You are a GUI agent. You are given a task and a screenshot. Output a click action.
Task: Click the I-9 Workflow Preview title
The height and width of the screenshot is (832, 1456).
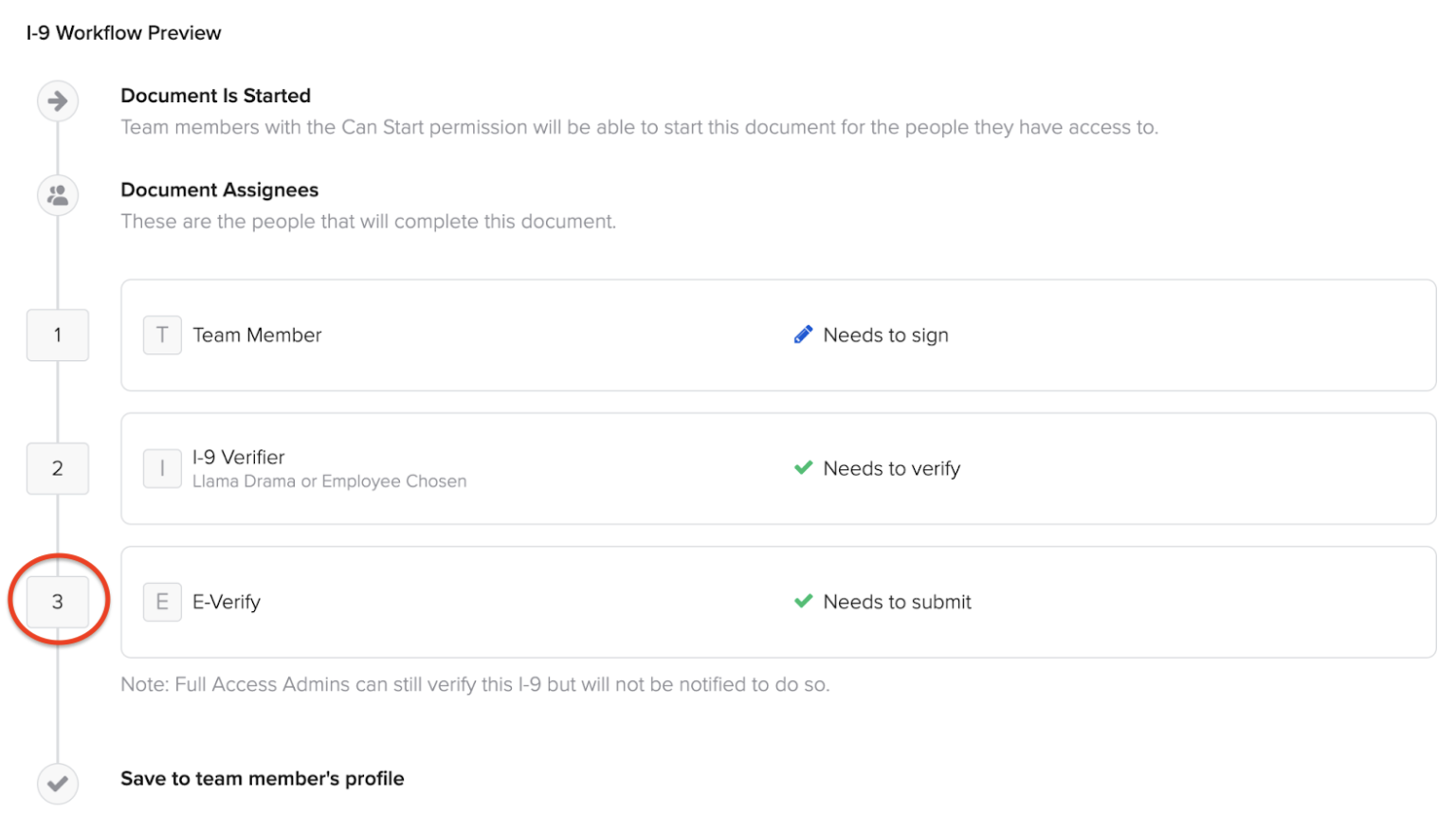123,33
